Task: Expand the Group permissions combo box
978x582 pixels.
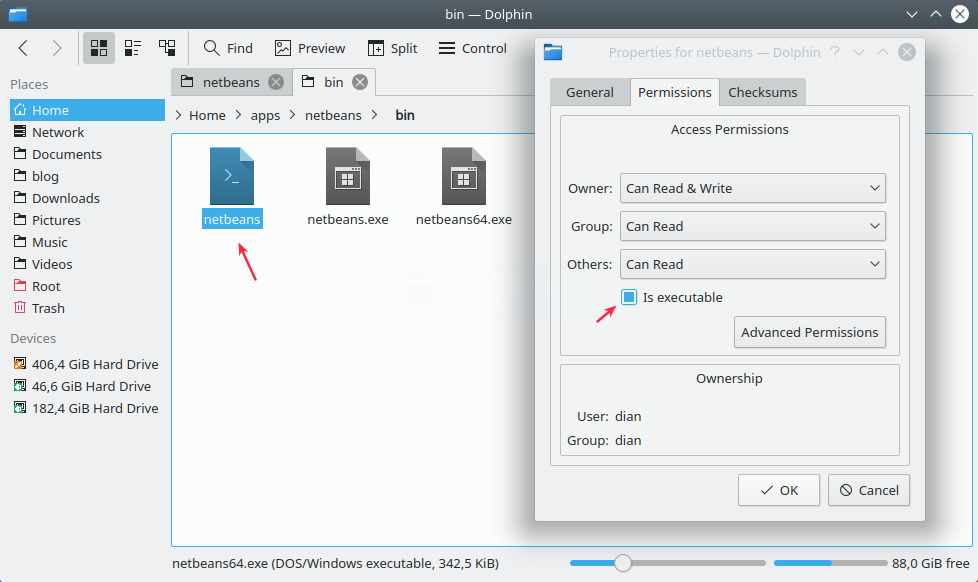Action: 752,226
